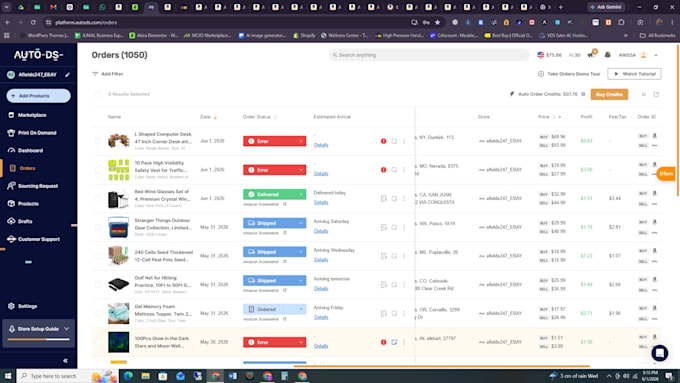Click the orange side tab on right edge

pyautogui.click(x=667, y=174)
